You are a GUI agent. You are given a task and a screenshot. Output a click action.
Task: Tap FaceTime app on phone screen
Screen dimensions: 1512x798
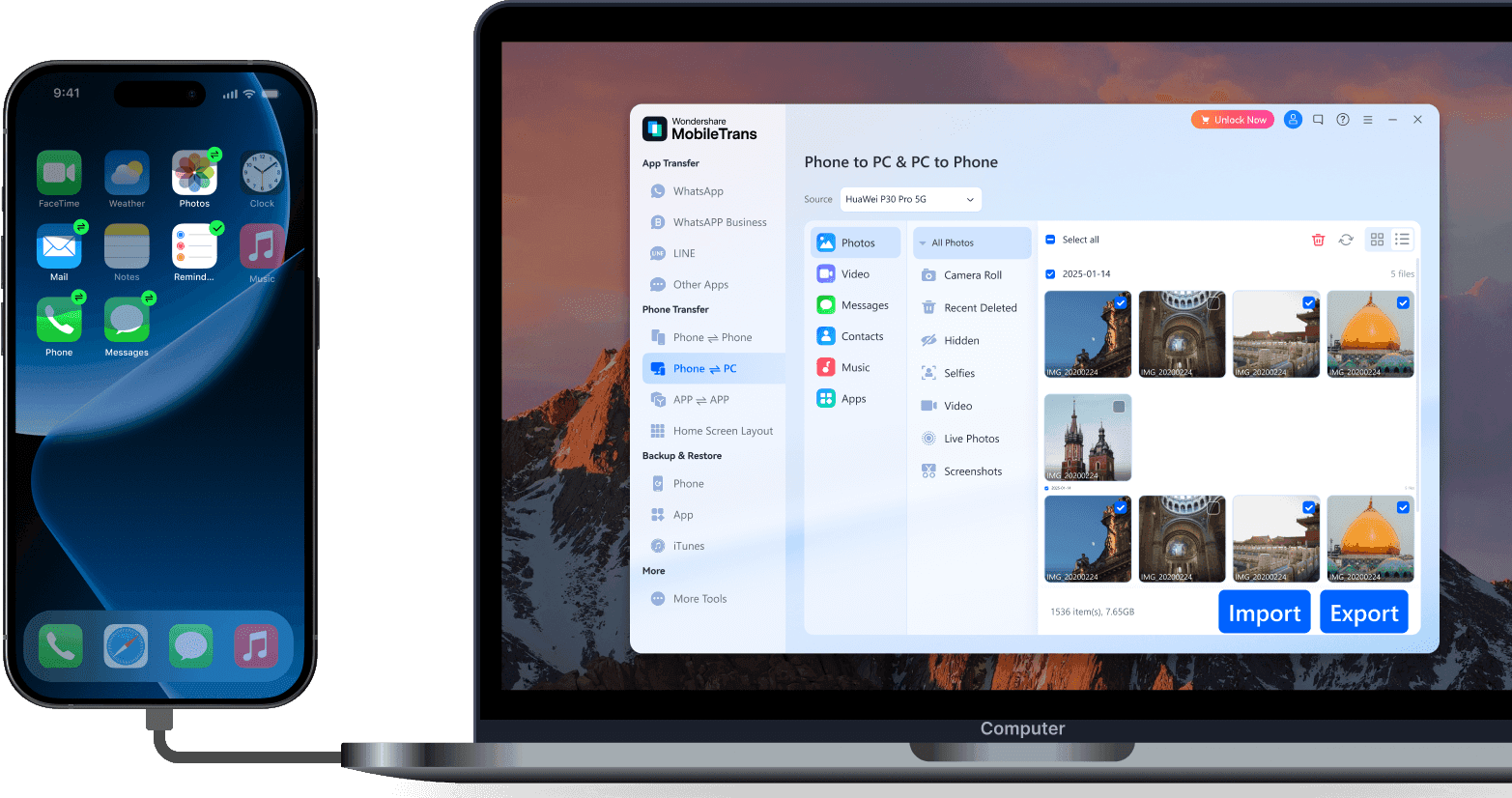click(59, 173)
